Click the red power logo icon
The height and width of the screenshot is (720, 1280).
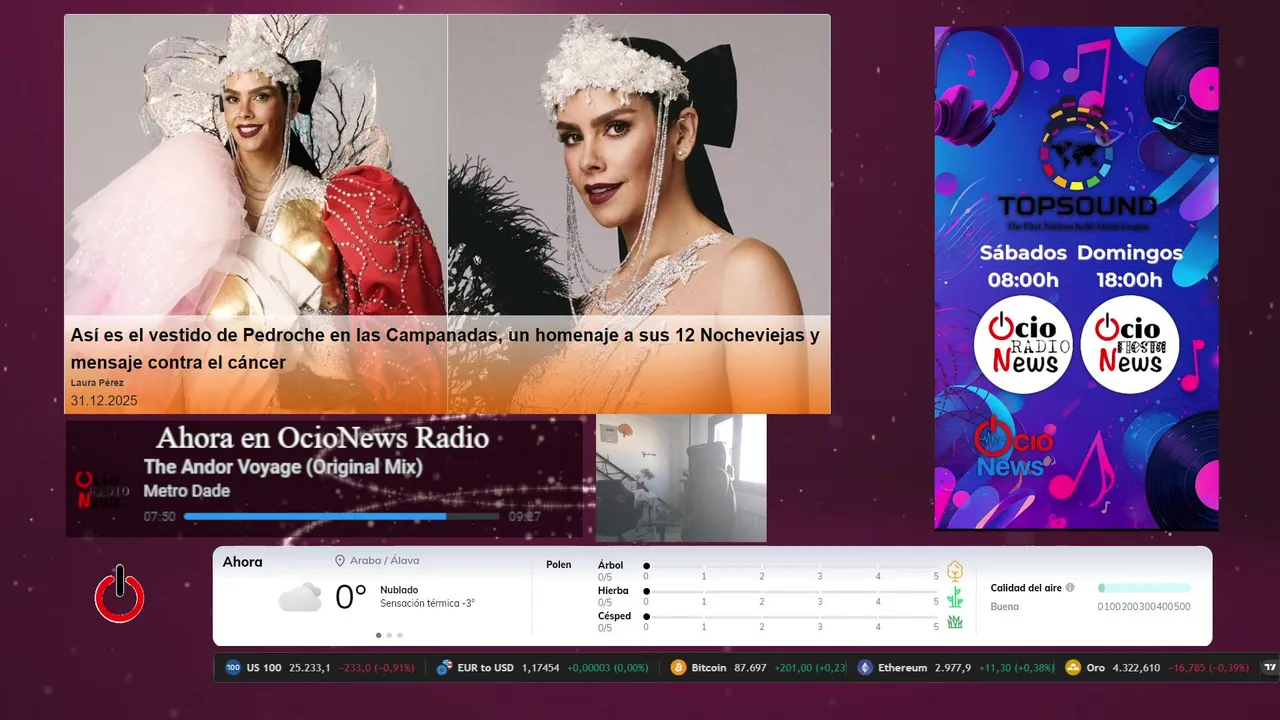(x=120, y=595)
